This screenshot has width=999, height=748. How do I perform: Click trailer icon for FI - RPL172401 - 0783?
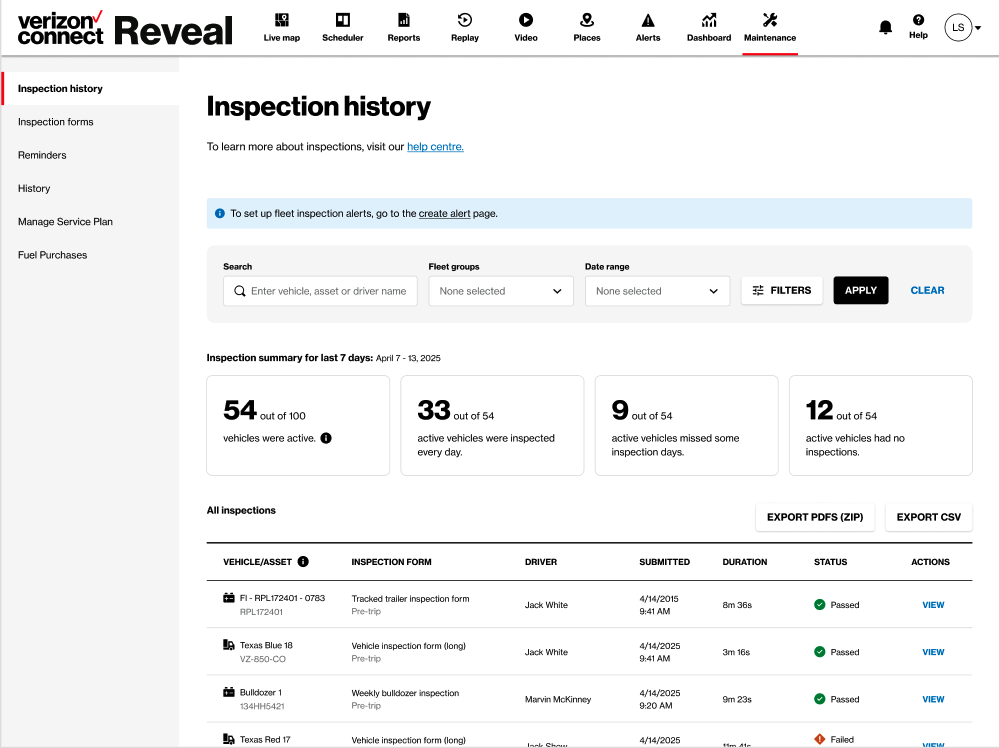(229, 598)
